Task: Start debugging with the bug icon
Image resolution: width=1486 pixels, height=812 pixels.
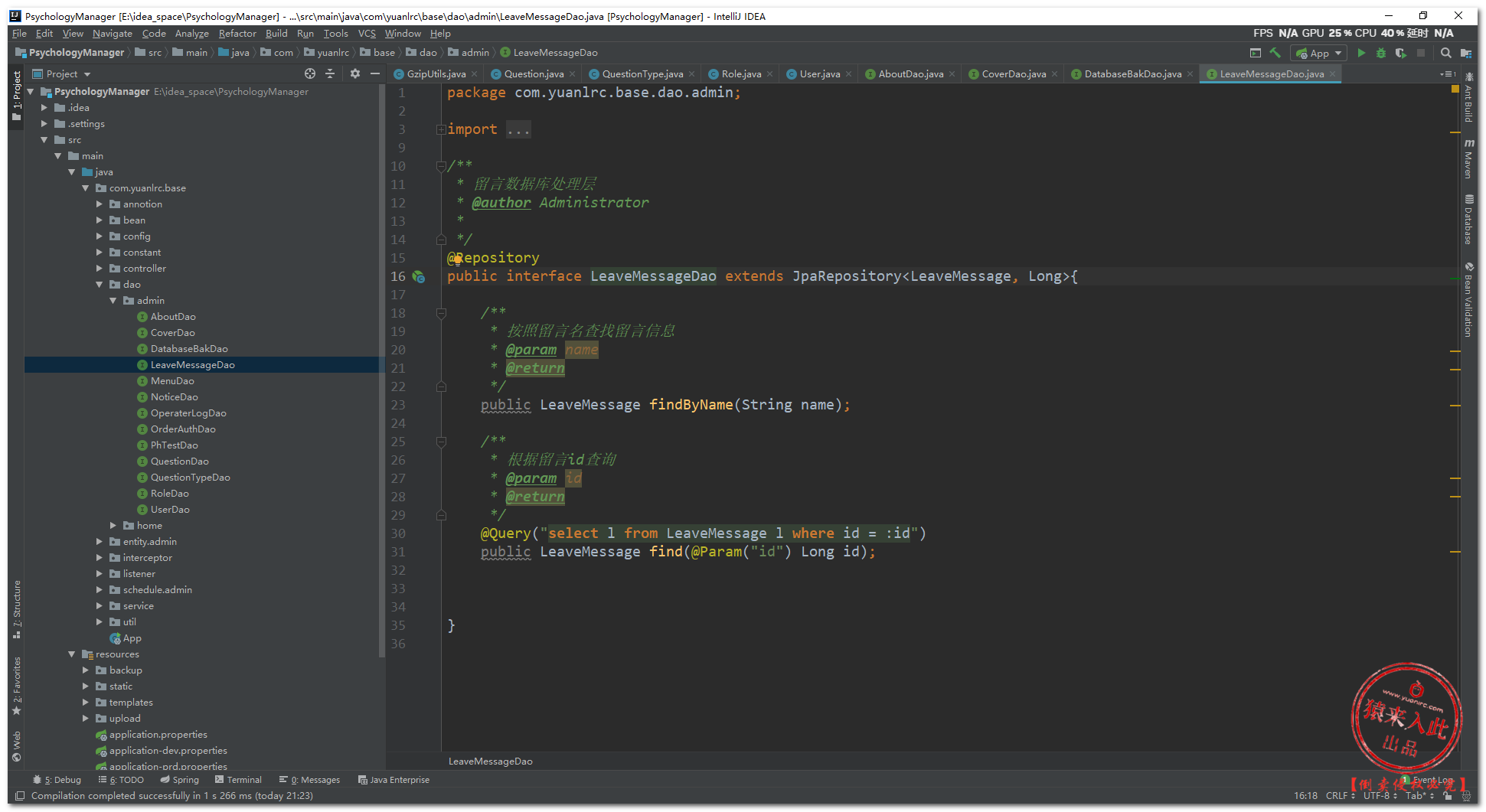Action: 1381,53
